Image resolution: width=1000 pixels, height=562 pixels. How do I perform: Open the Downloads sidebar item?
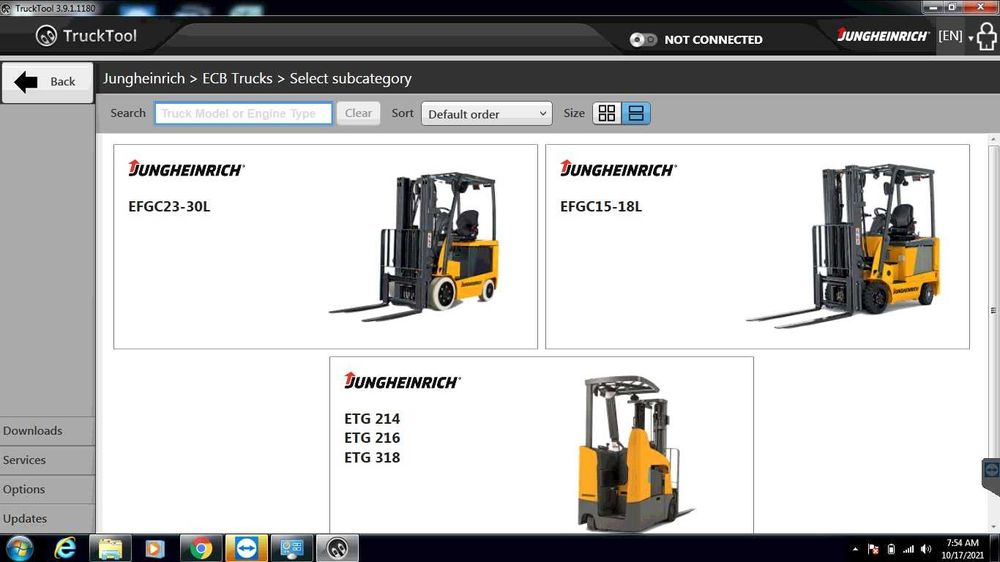pyautogui.click(x=47, y=431)
